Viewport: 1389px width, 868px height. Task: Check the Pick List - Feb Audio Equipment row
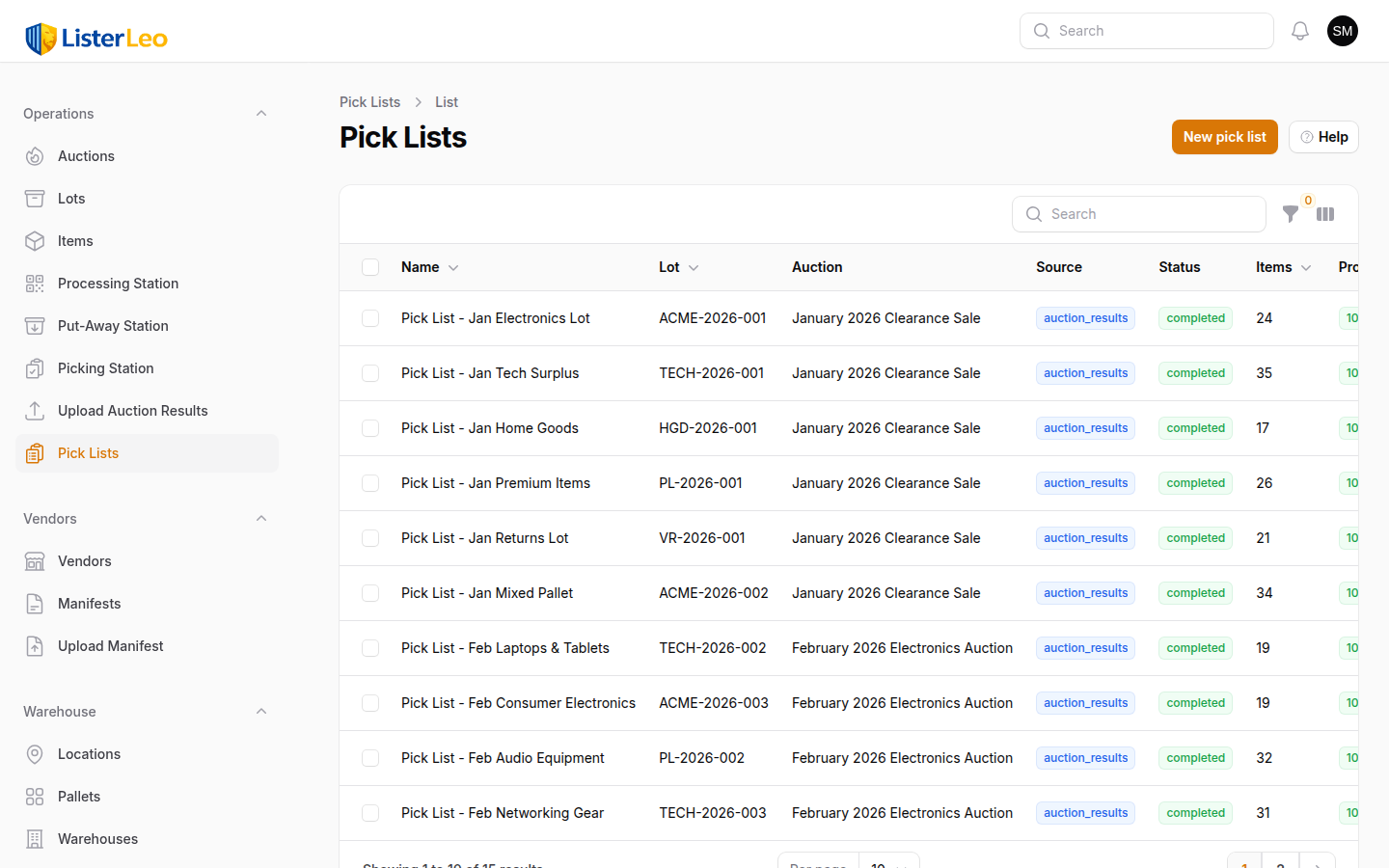[x=370, y=758]
